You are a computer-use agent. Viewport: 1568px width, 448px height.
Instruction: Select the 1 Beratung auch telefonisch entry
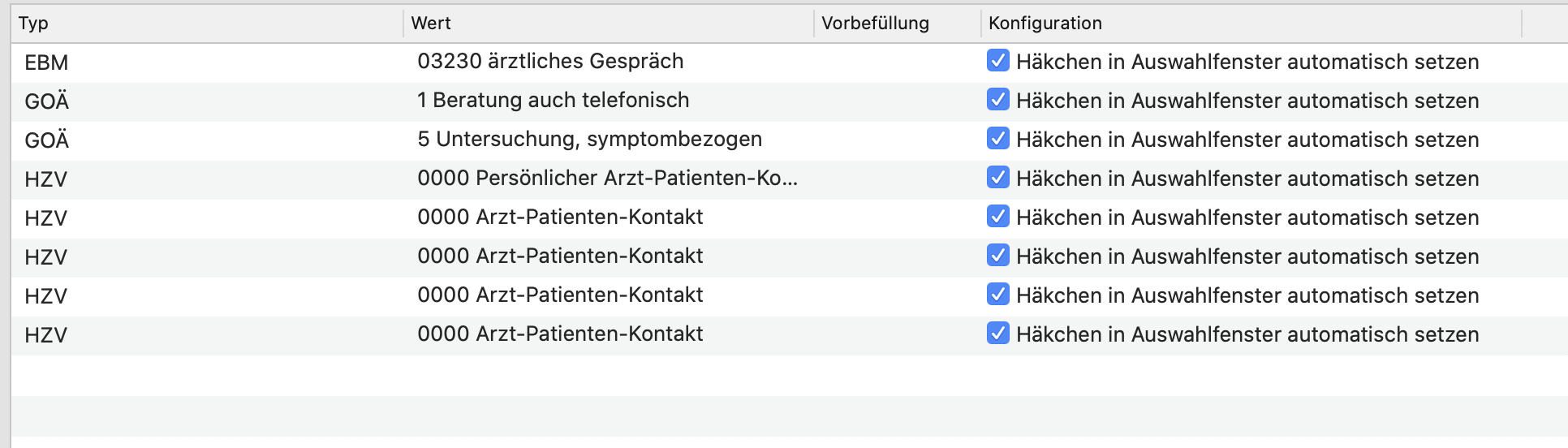pyautogui.click(x=553, y=101)
